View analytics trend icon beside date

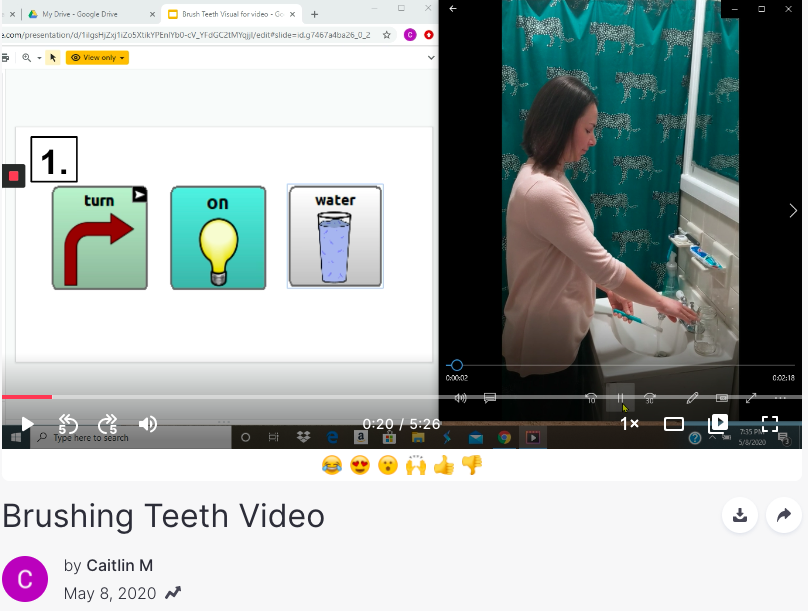tap(173, 593)
